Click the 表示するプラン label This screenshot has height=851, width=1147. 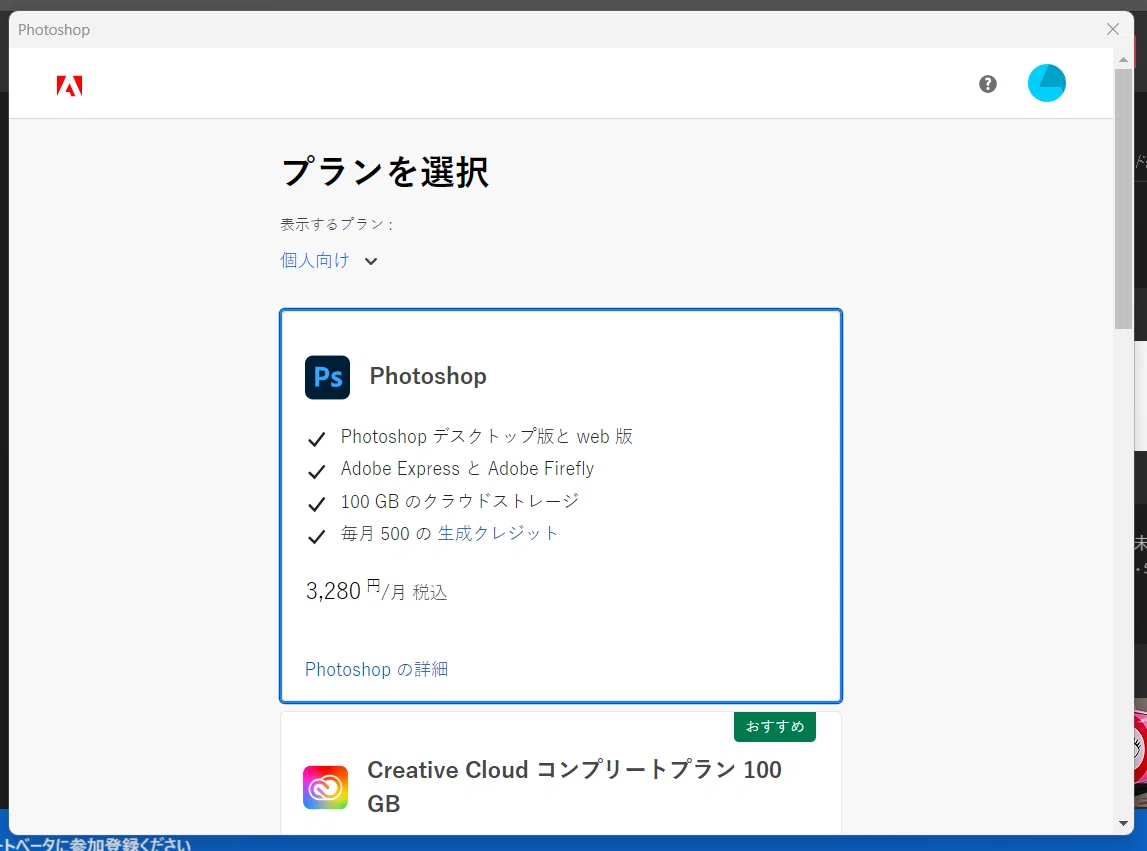click(336, 225)
